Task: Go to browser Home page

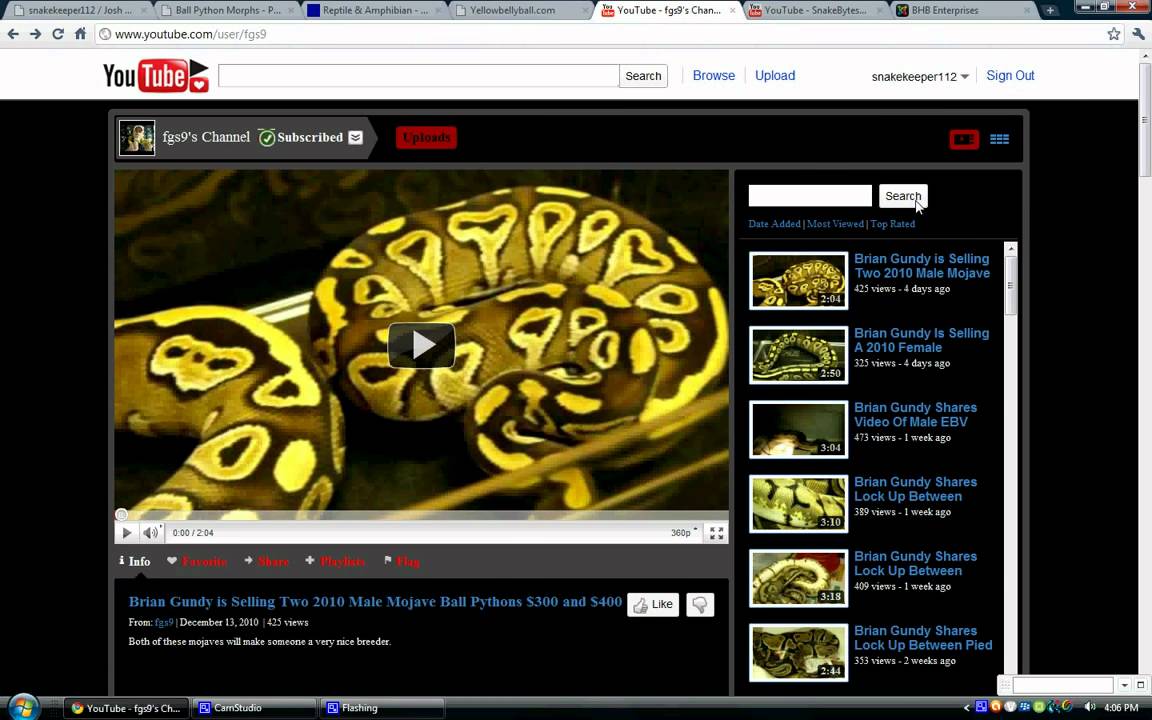Action: (x=80, y=34)
